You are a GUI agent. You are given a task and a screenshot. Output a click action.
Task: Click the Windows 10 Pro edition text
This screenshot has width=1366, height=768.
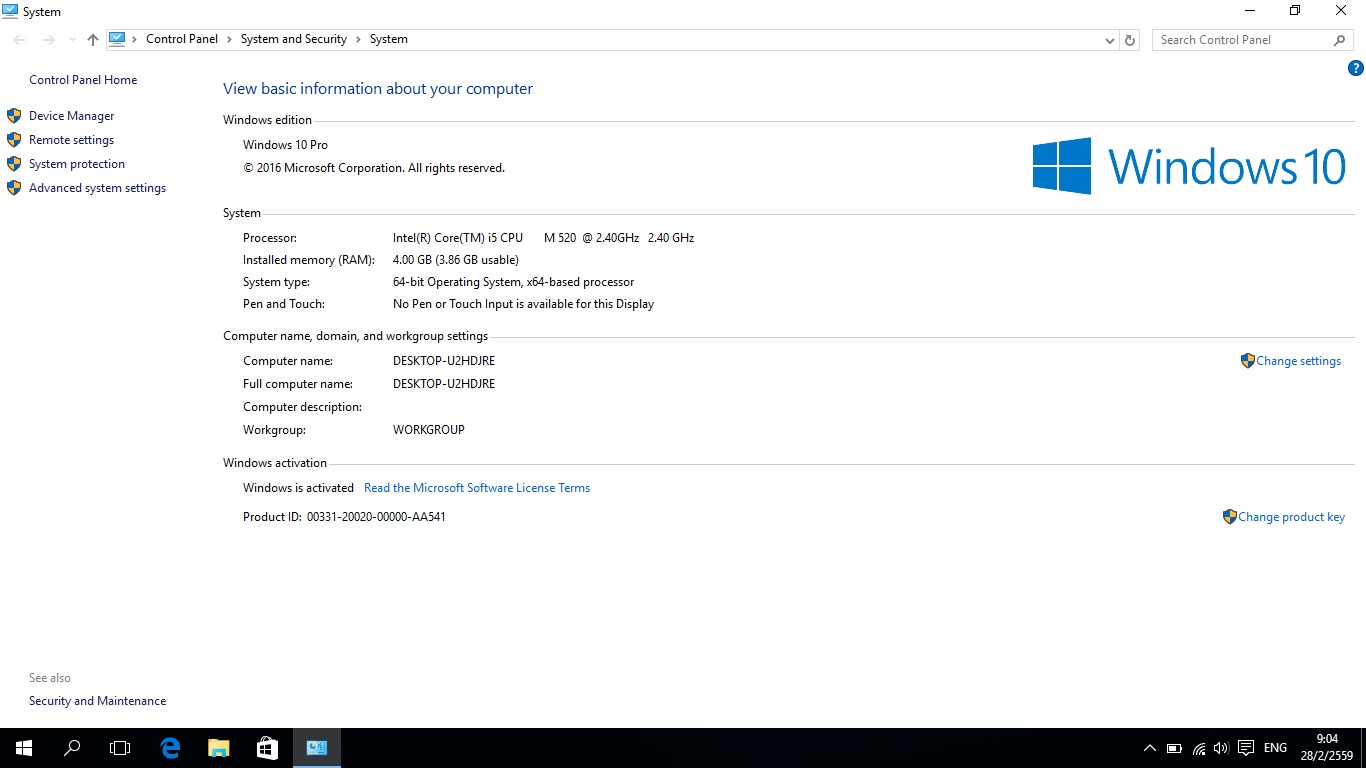pos(285,145)
